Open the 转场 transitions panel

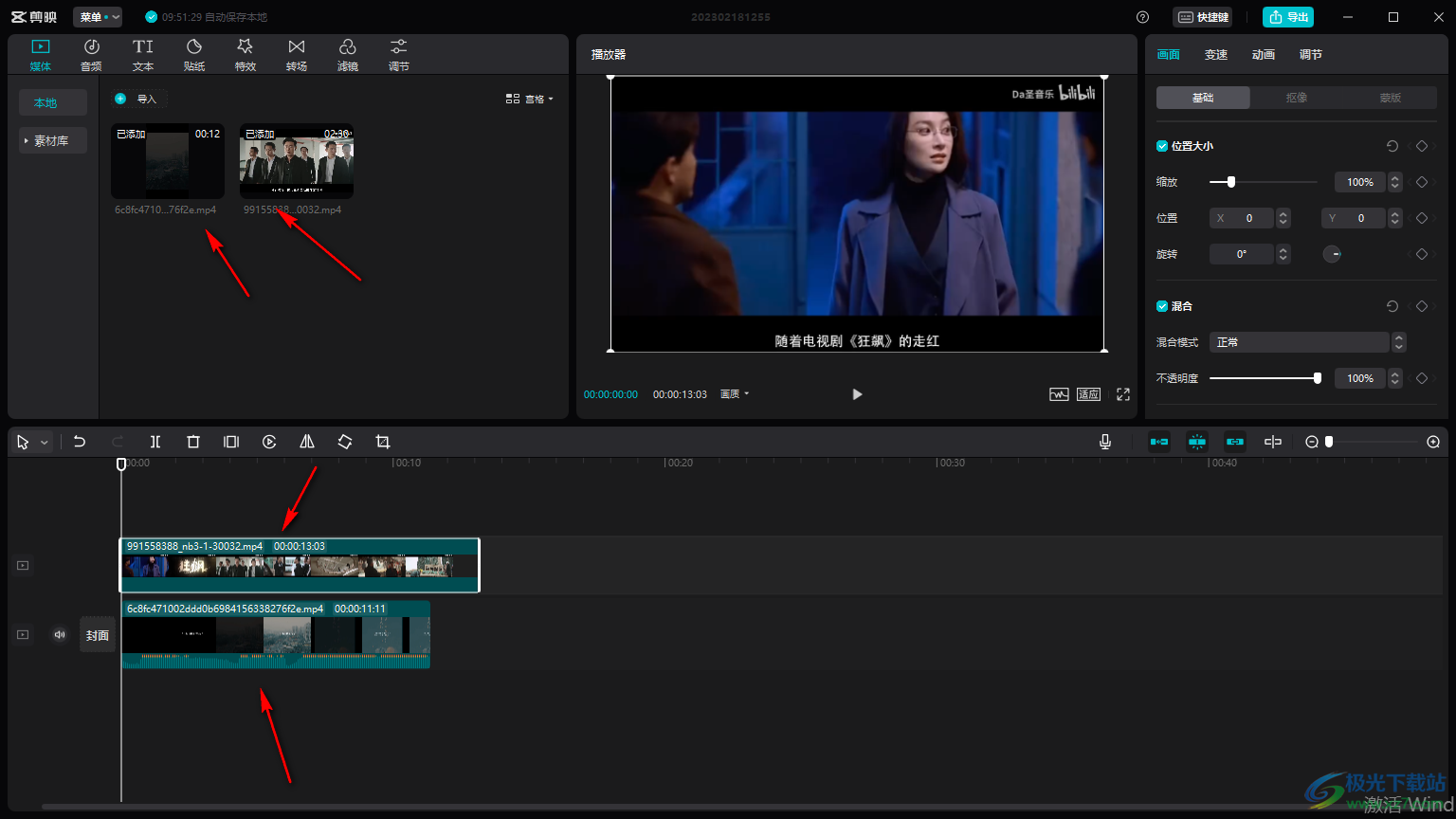point(297,55)
